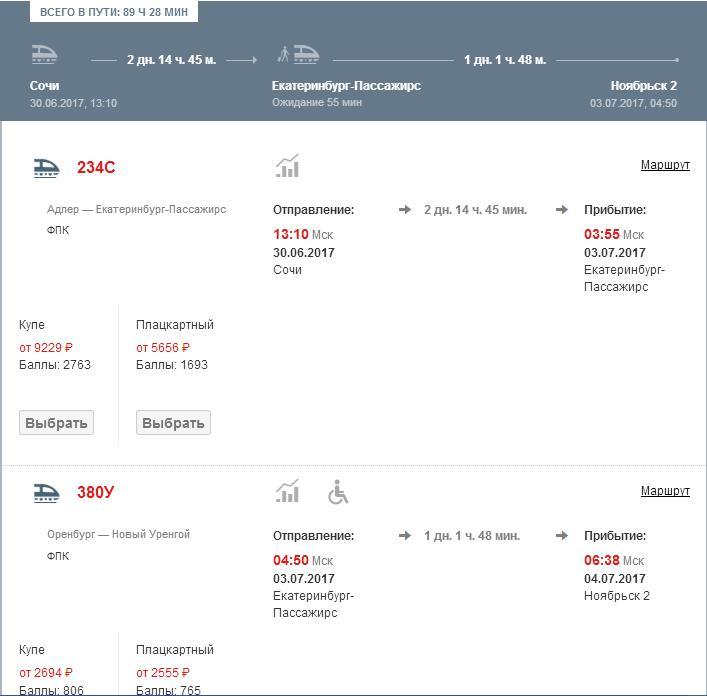This screenshot has width=707, height=696.
Task: Click the transfer icon above Екатеринбург-Пассажирс
Action: tap(298, 54)
